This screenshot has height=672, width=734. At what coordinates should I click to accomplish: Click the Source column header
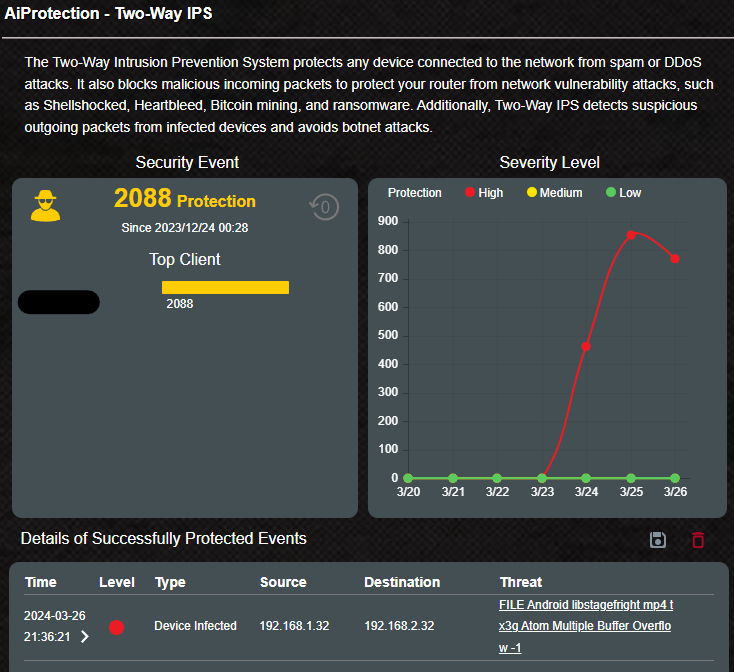pyautogui.click(x=283, y=582)
